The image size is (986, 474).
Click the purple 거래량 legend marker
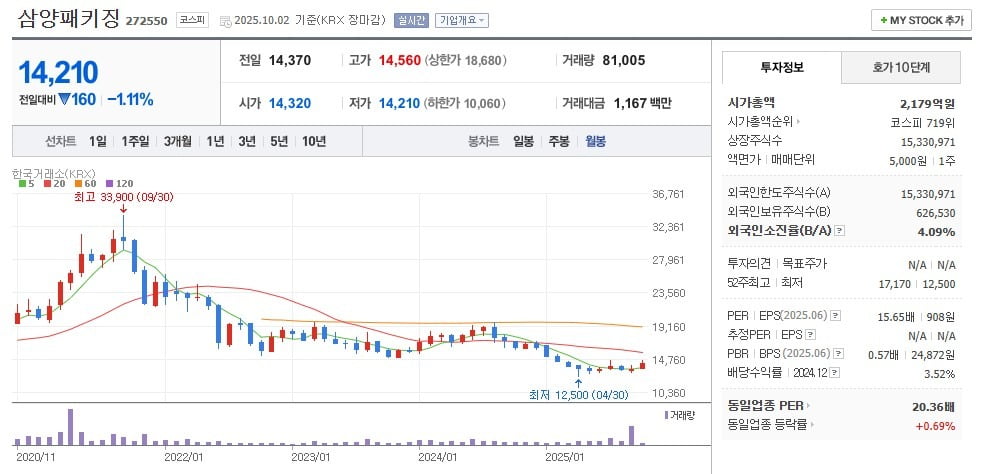pyautogui.click(x=667, y=416)
